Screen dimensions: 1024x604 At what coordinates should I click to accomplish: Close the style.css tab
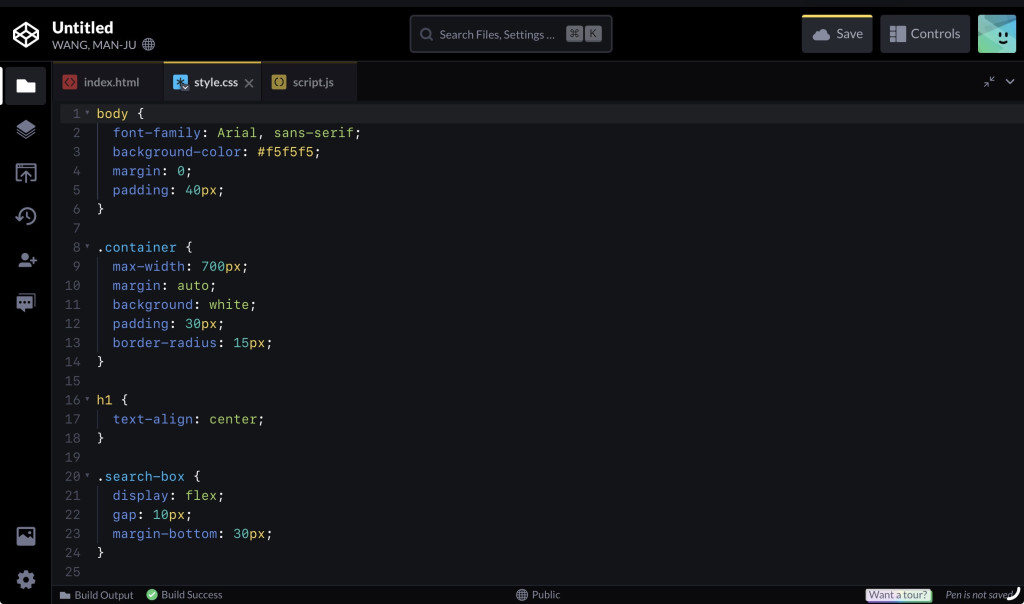point(249,83)
